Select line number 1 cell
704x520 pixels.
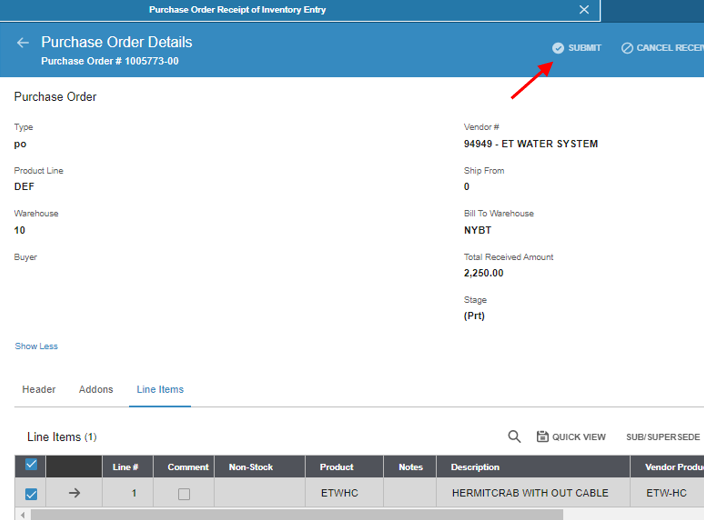[128, 493]
